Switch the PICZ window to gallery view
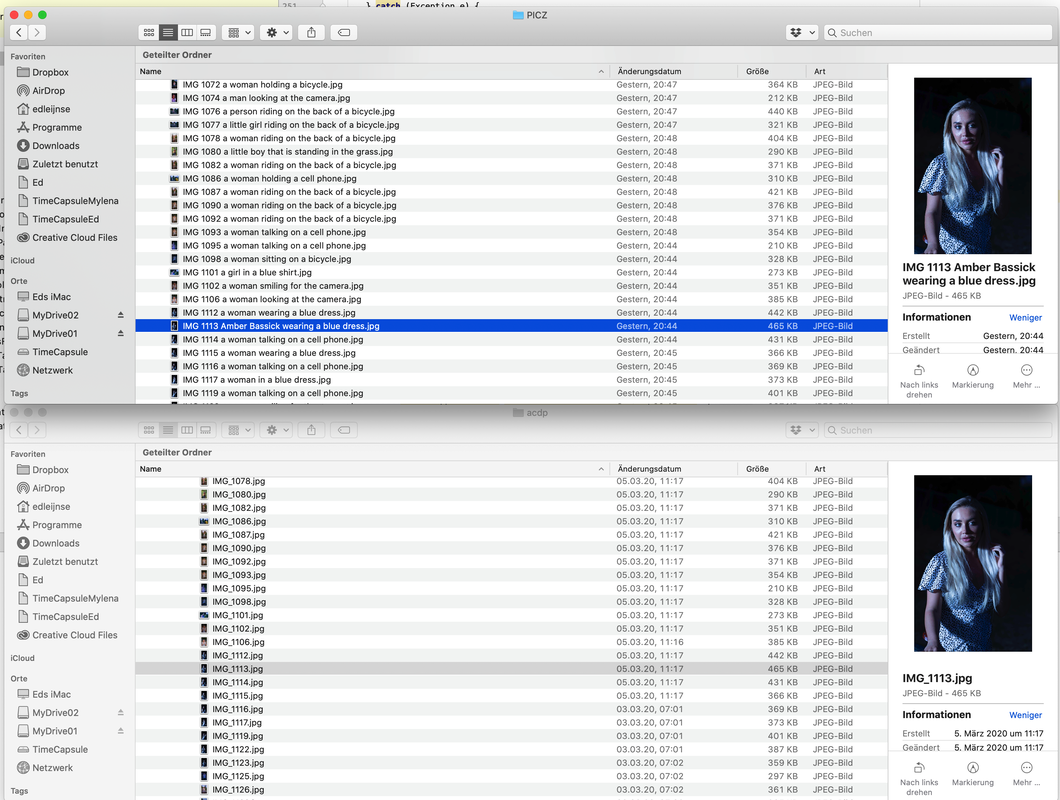The image size is (1060, 800). [x=206, y=33]
